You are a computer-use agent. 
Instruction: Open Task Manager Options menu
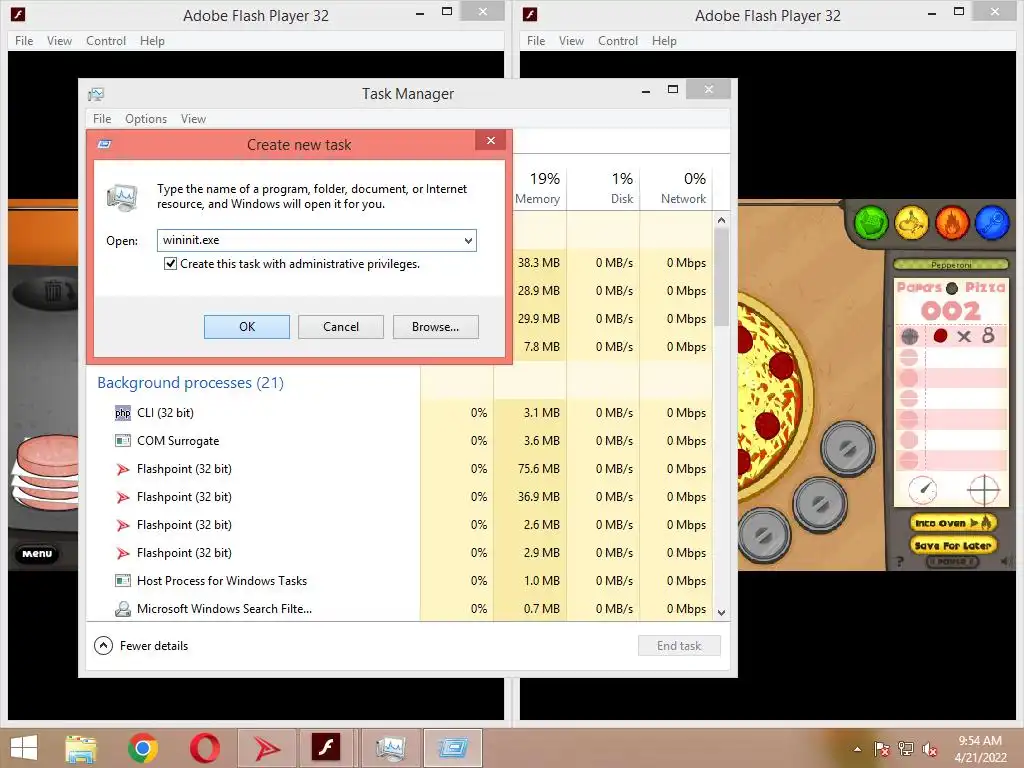tap(146, 119)
